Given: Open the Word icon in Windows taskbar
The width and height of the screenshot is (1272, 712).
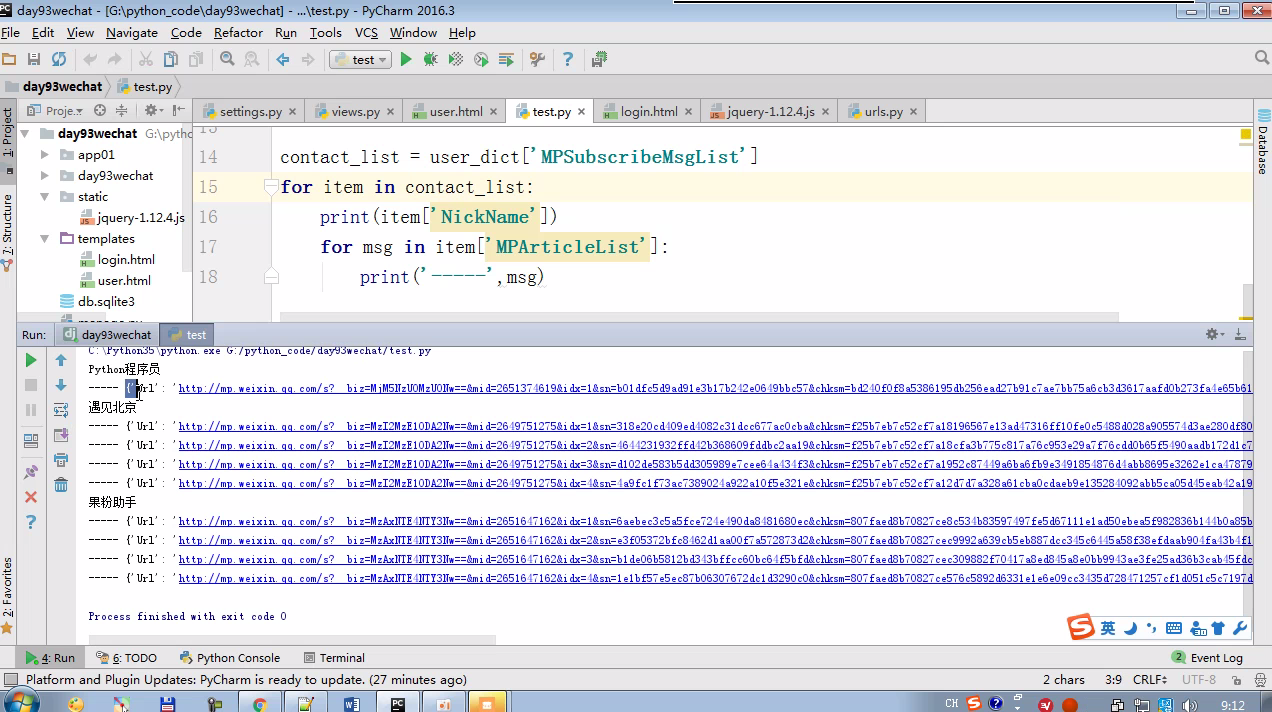Looking at the screenshot, I should tap(351, 704).
